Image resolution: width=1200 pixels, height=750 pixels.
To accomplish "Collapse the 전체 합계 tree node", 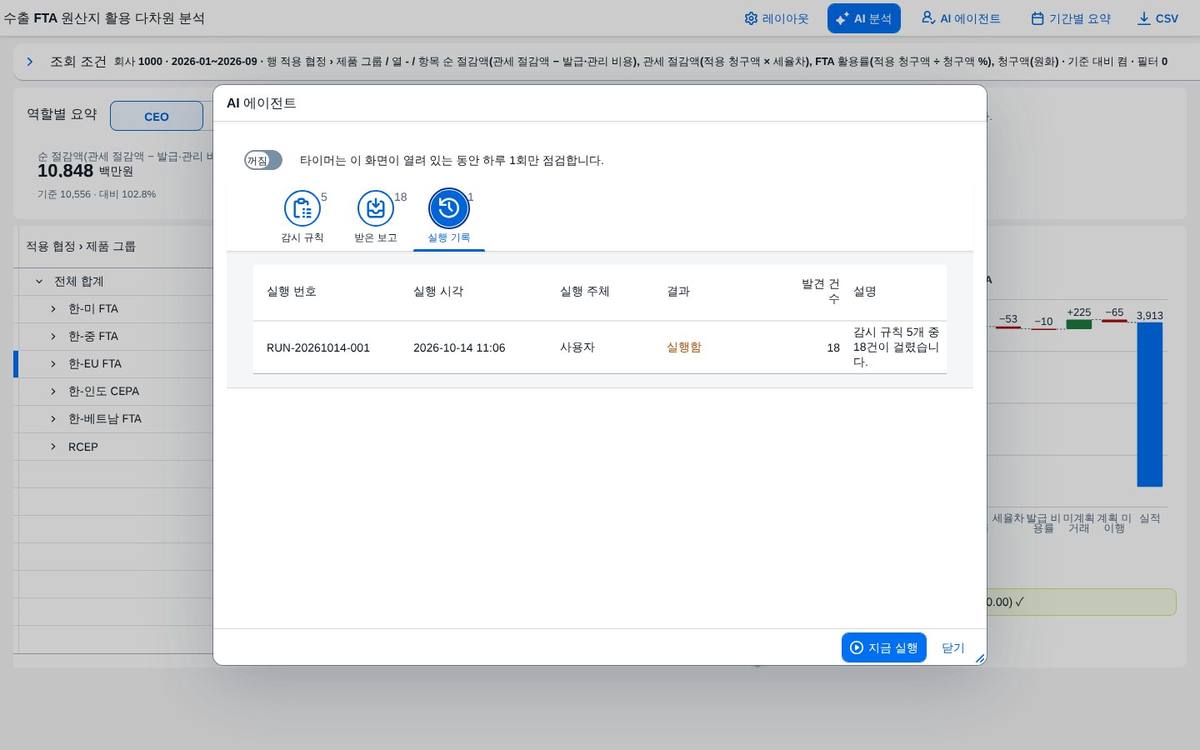I will [x=39, y=282].
